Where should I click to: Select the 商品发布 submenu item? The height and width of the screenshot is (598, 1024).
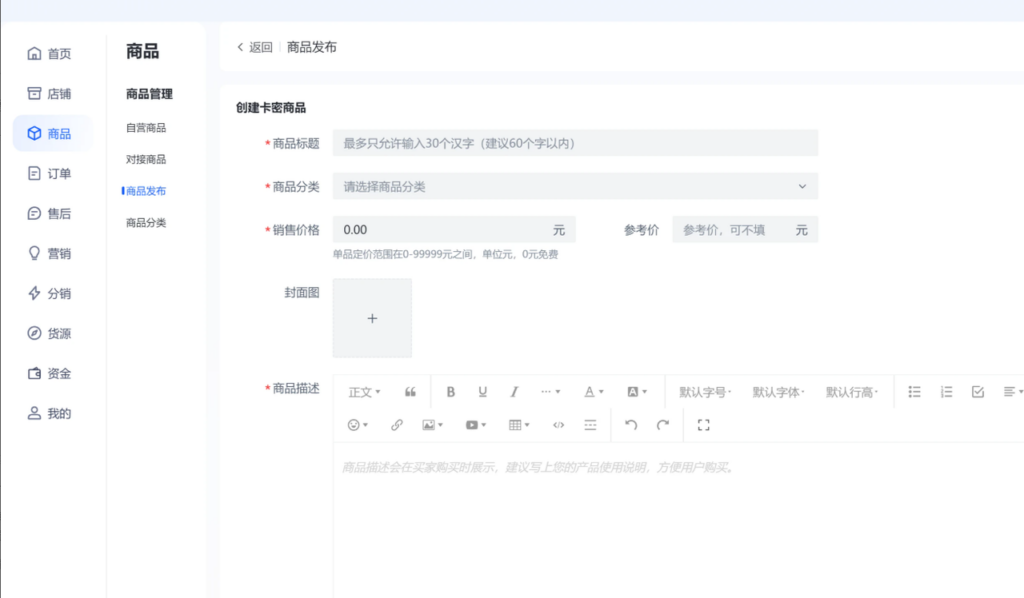[146, 191]
